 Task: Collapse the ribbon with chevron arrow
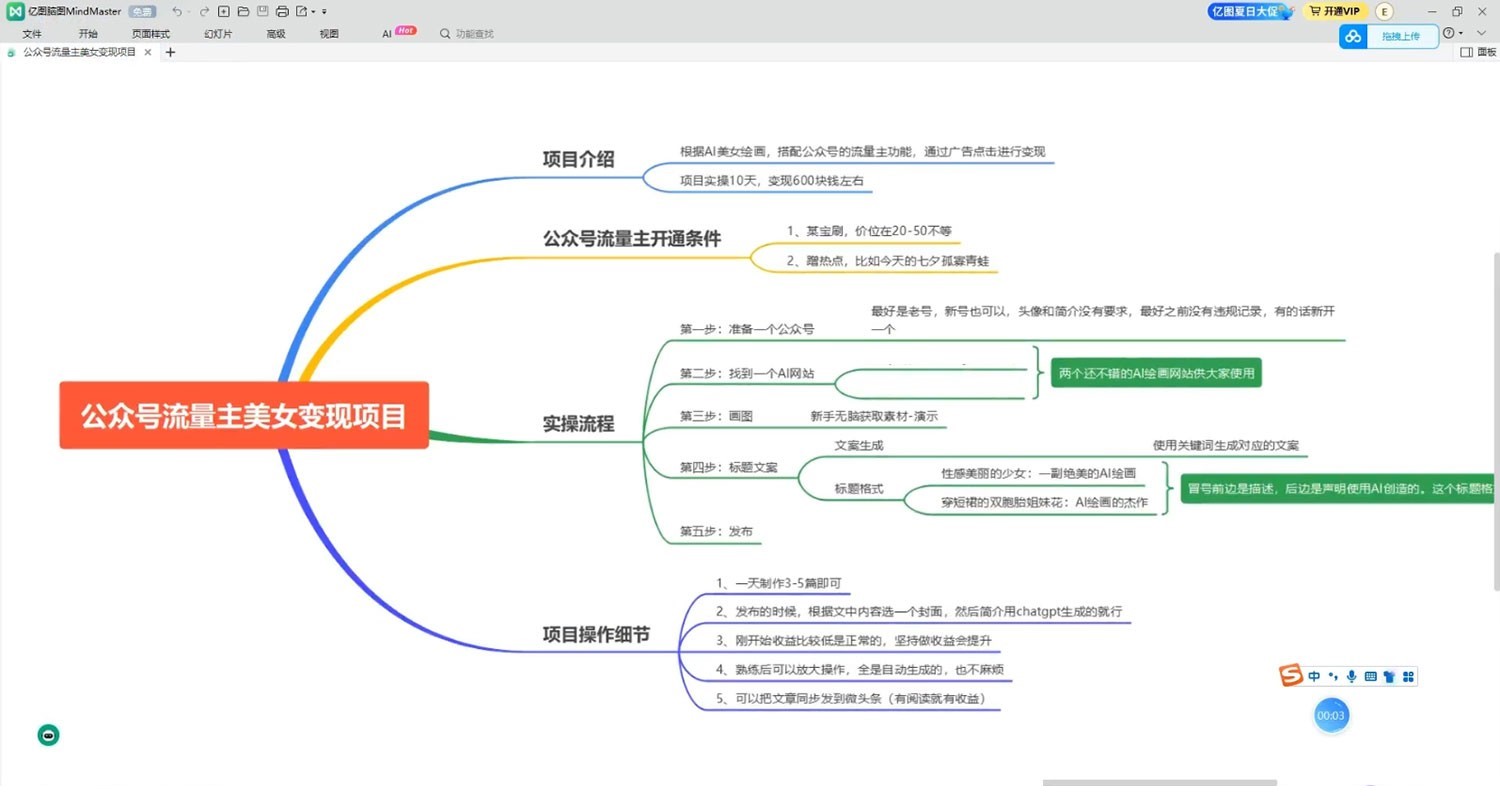1481,33
